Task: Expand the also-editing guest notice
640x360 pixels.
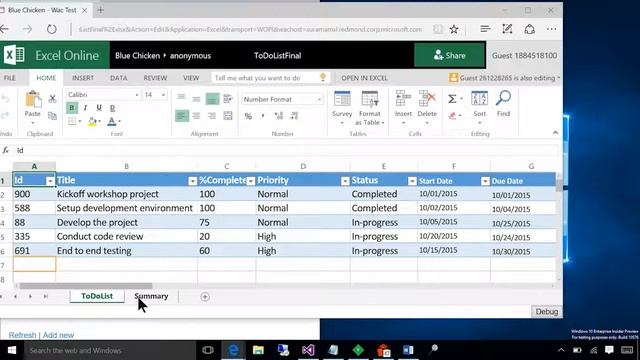Action: tap(559, 78)
